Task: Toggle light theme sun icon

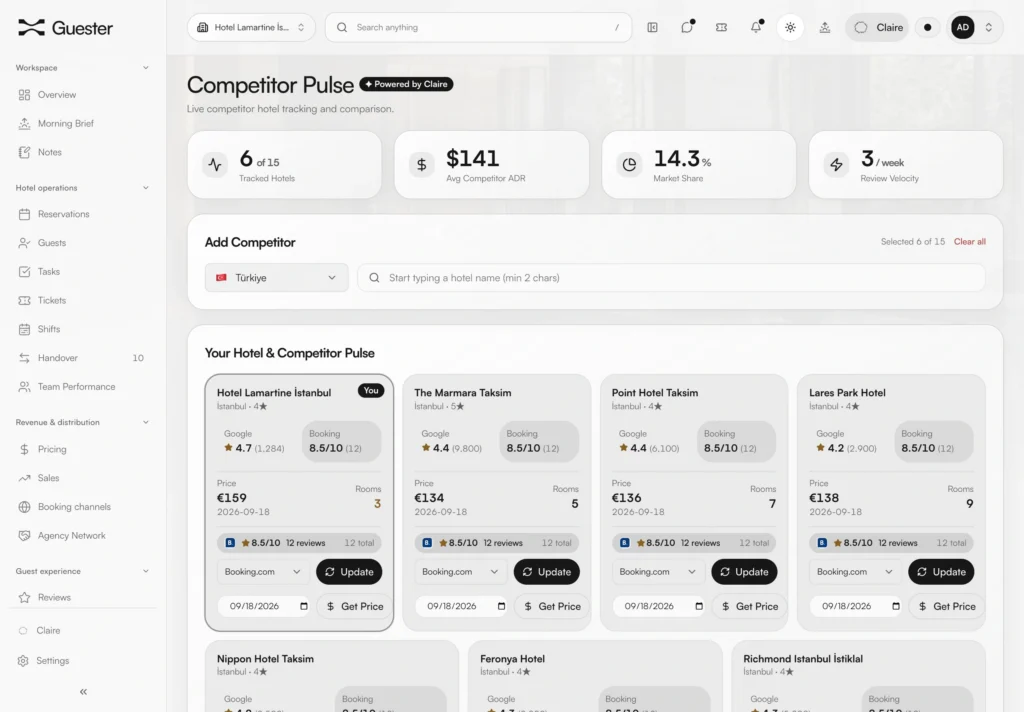Action: click(790, 27)
